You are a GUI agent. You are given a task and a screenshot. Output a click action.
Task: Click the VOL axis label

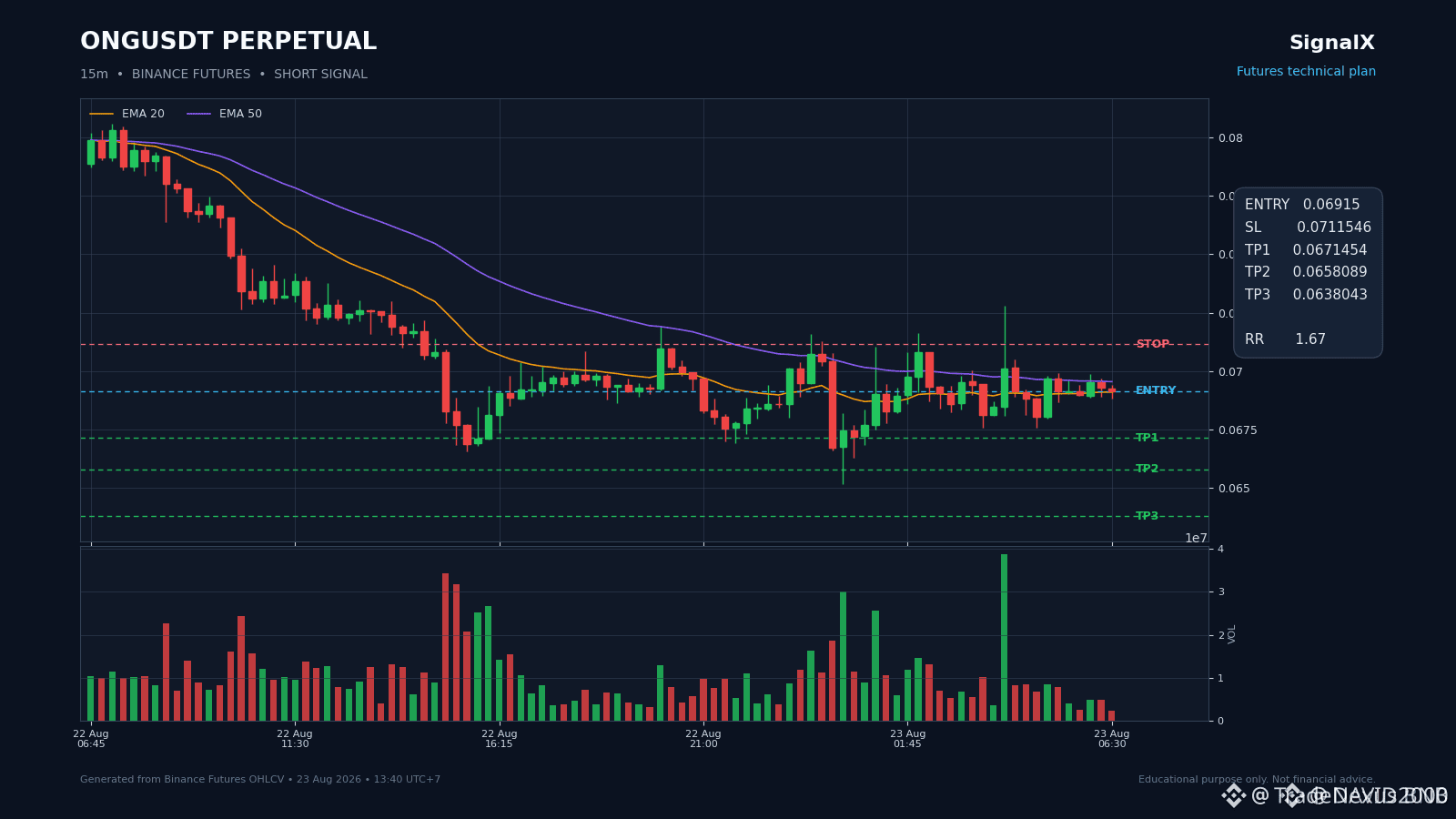[x=1232, y=634]
